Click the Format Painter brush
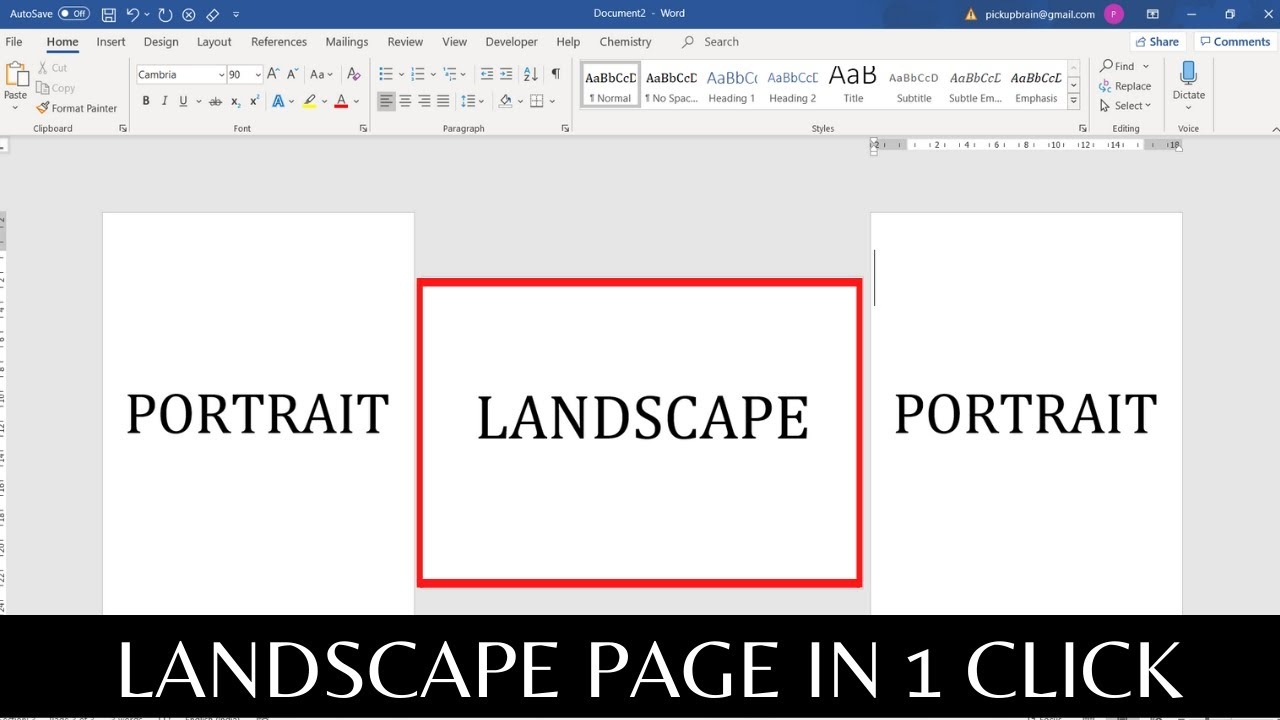This screenshot has height=720, width=1280. coord(76,108)
